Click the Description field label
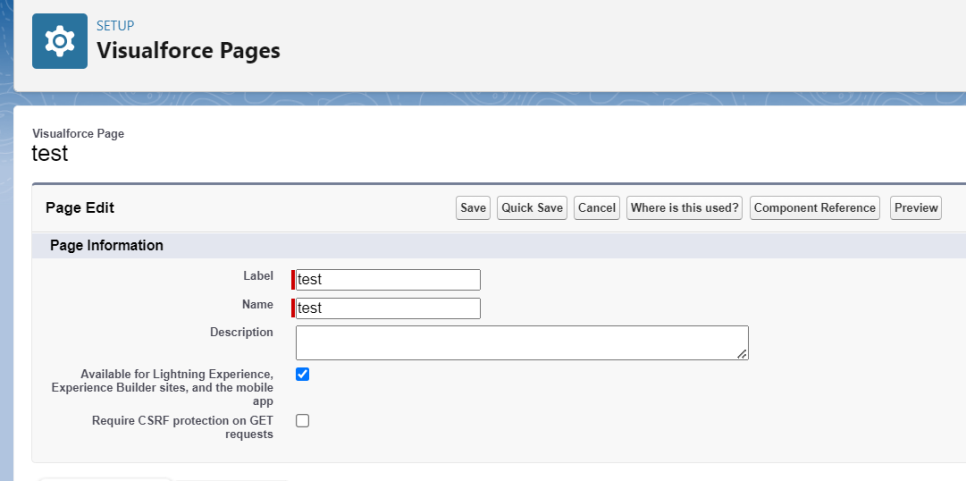966x481 pixels. tap(241, 332)
